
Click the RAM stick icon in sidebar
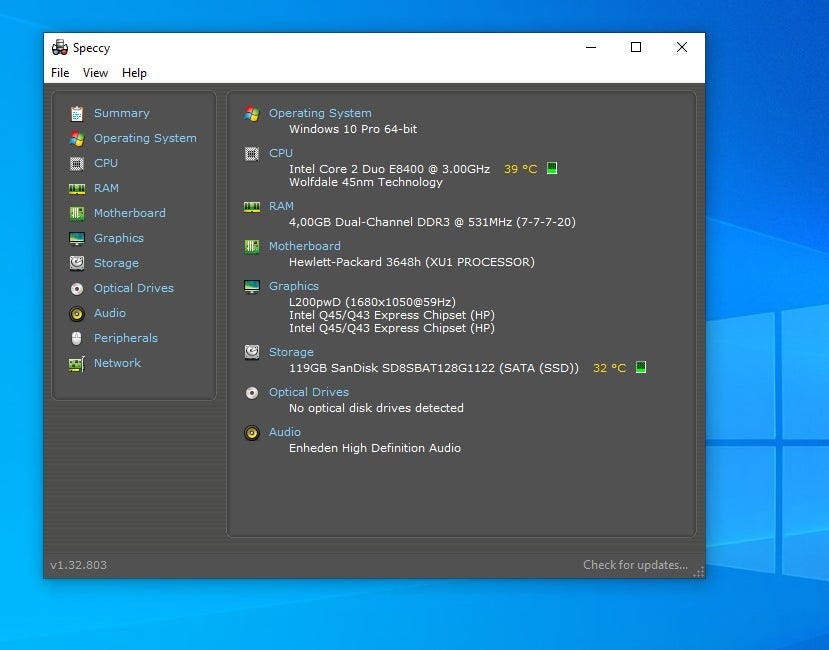click(77, 189)
